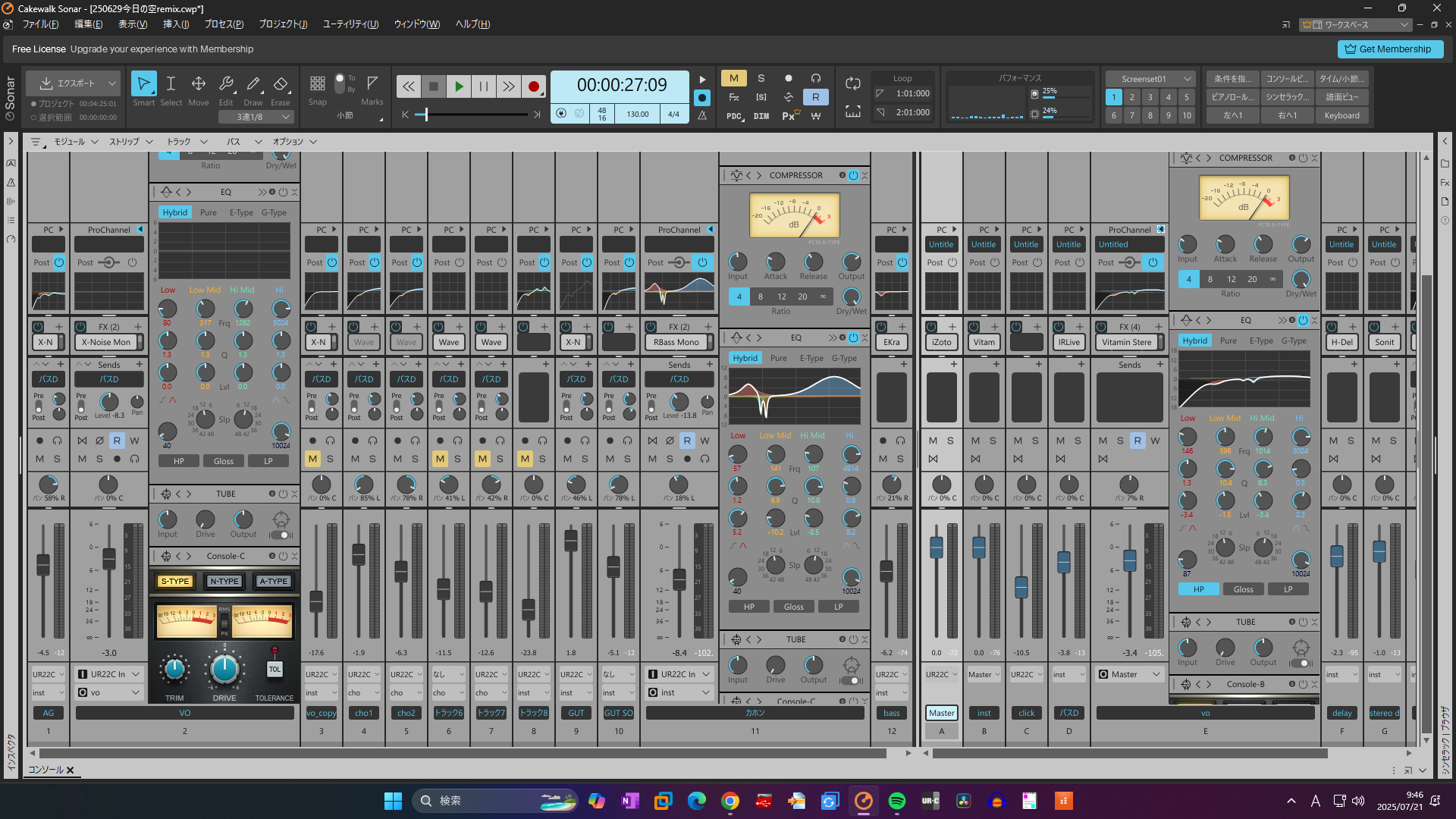Open the 編集(E) menu
The width and height of the screenshot is (1456, 819).
pyautogui.click(x=88, y=24)
